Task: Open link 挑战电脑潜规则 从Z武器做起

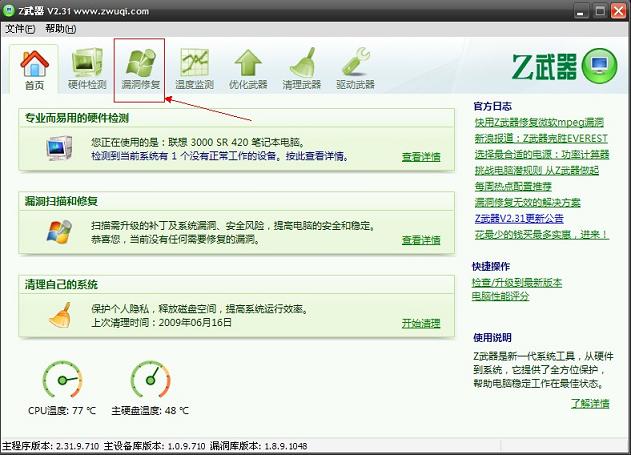Action: click(537, 171)
